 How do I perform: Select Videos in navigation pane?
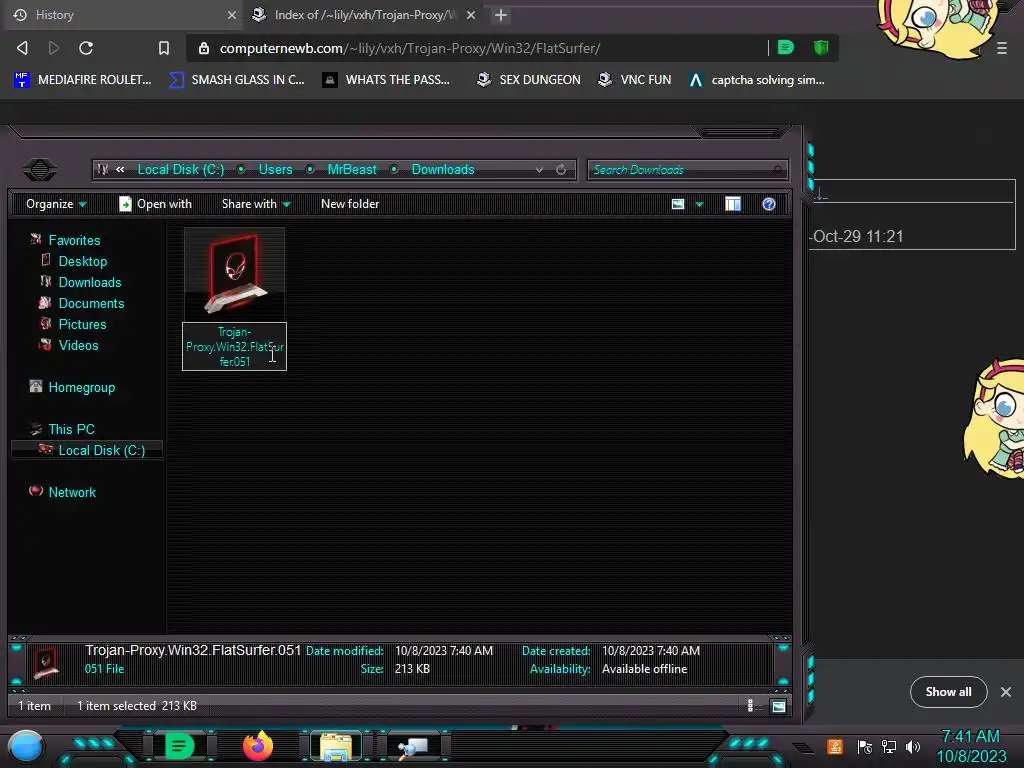78,345
